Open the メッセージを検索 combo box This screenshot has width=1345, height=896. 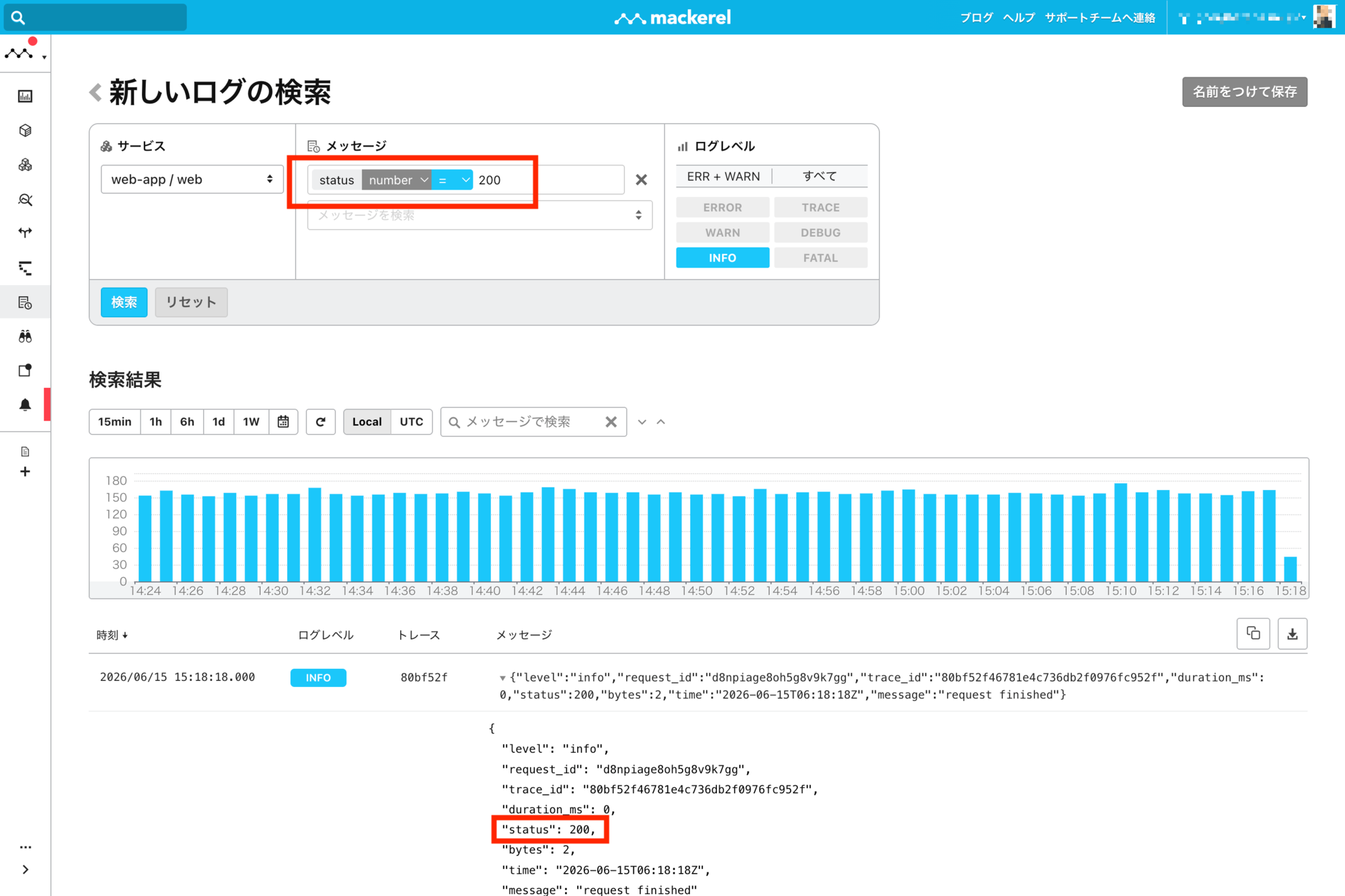tap(479, 215)
